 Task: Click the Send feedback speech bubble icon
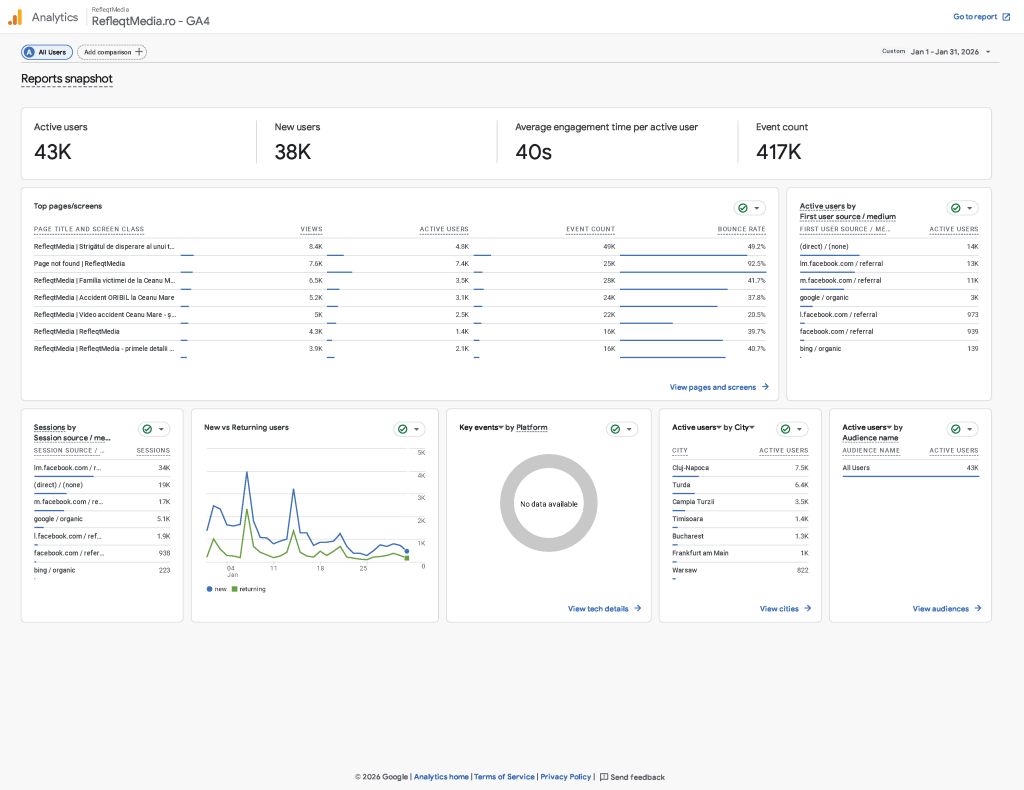point(604,777)
